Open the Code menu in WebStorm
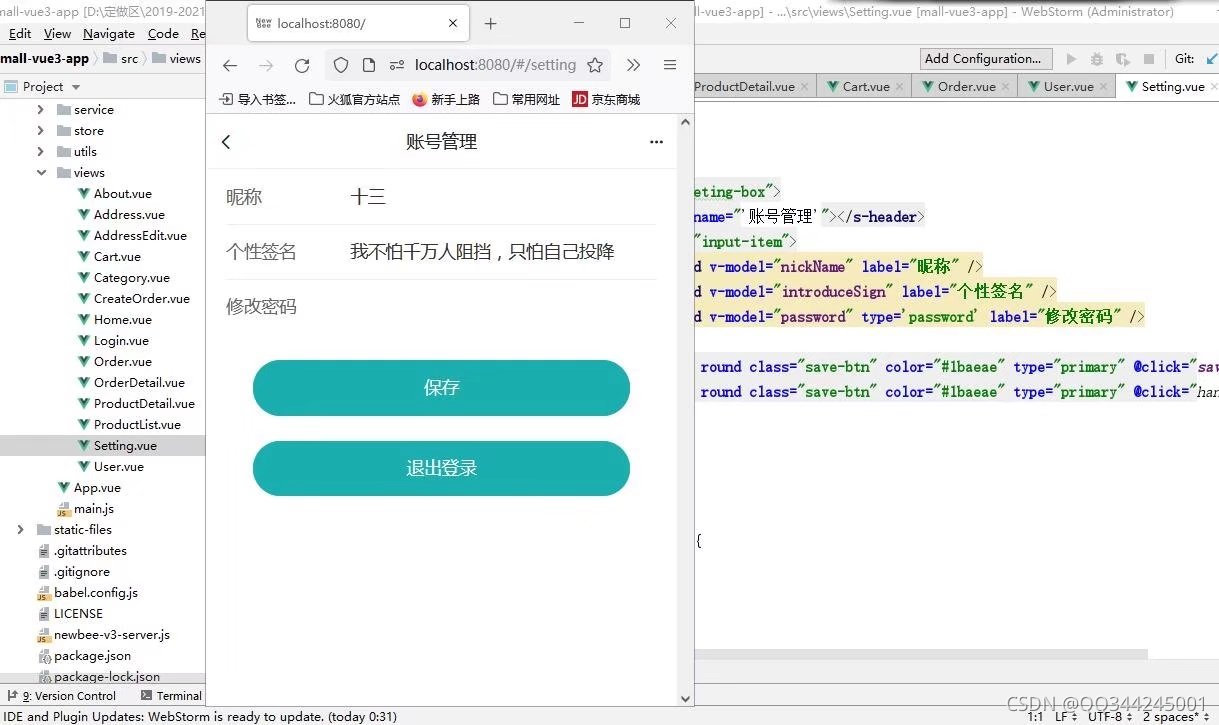 (x=163, y=33)
